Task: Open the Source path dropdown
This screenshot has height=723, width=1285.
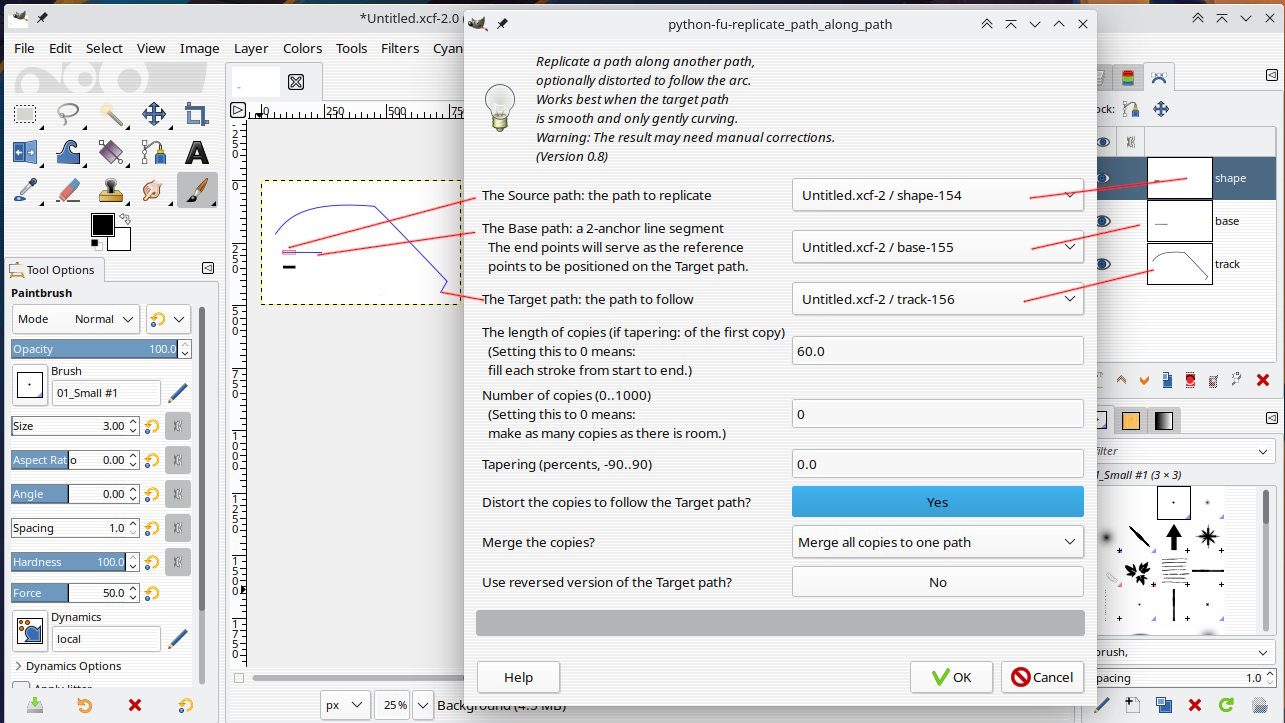Action: (x=938, y=195)
